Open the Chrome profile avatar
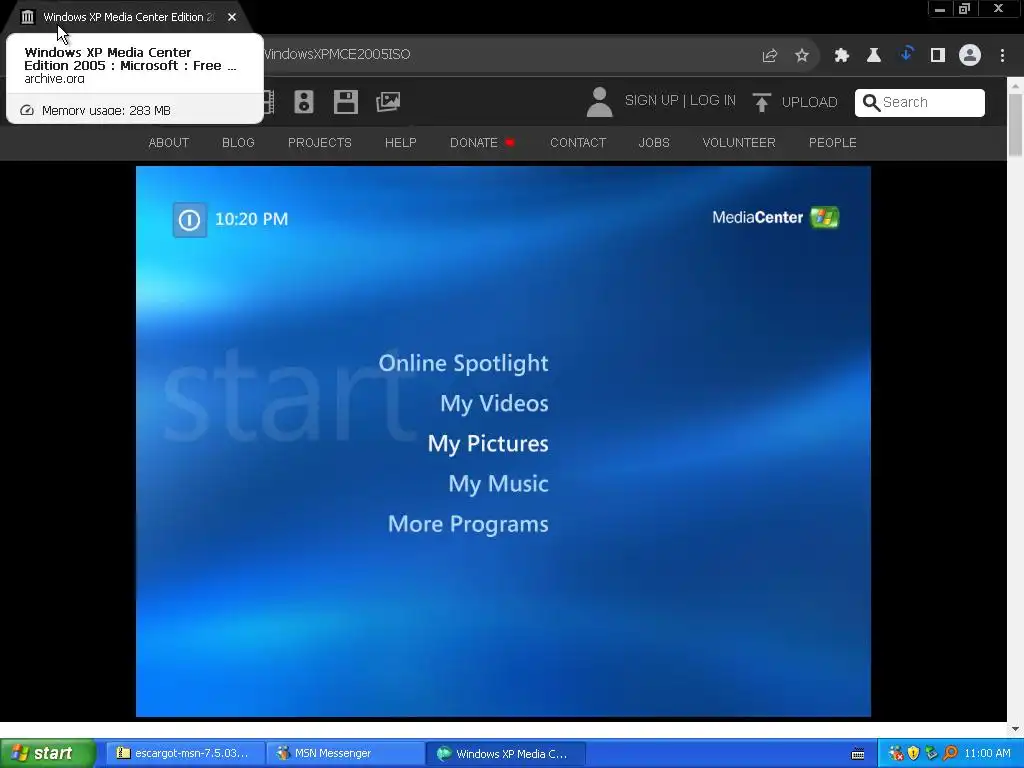Image resolution: width=1024 pixels, height=768 pixels. coord(970,56)
